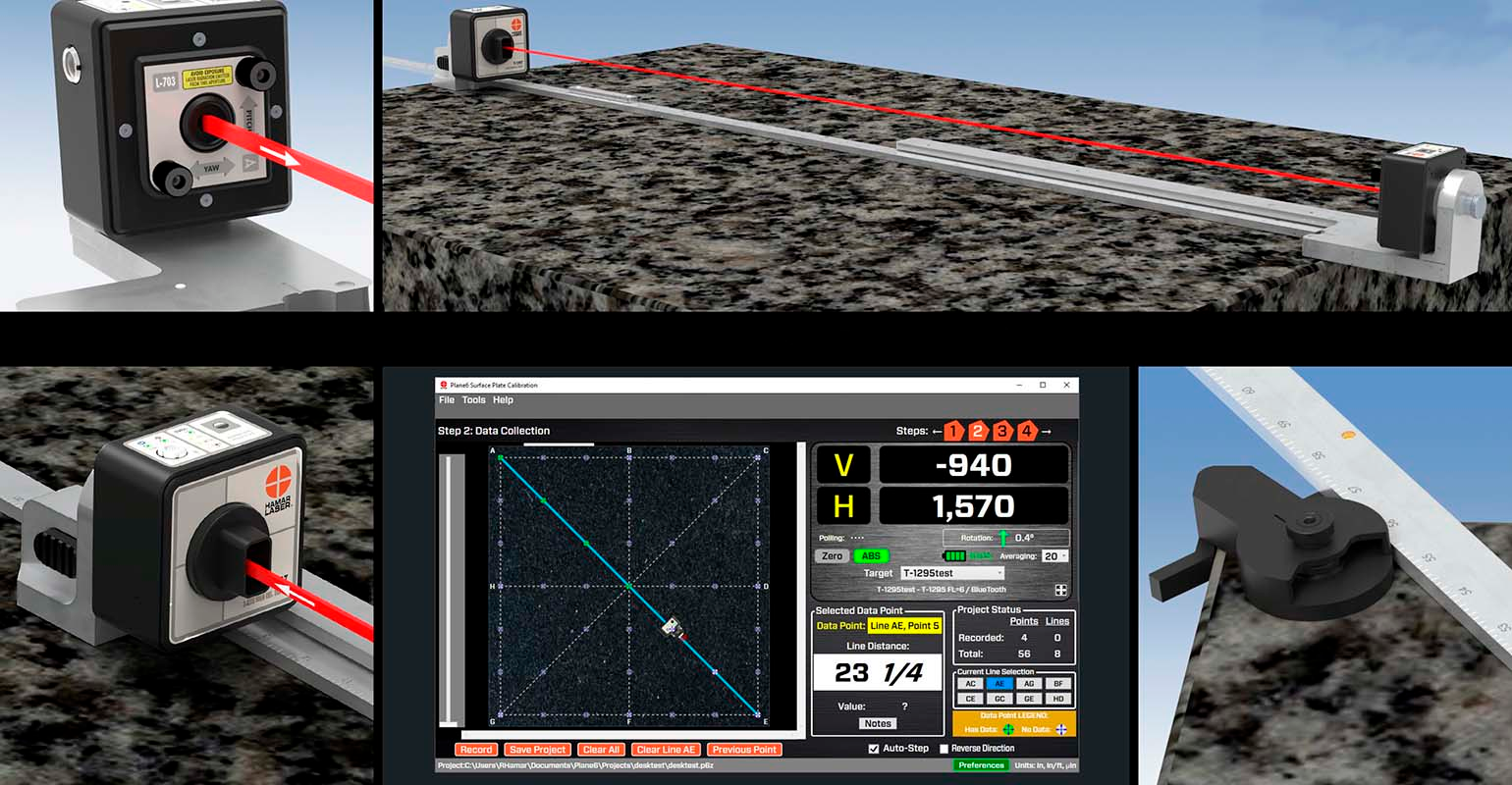The width and height of the screenshot is (1512, 785).
Task: Click the green Has Data legend marker
Action: (1009, 728)
